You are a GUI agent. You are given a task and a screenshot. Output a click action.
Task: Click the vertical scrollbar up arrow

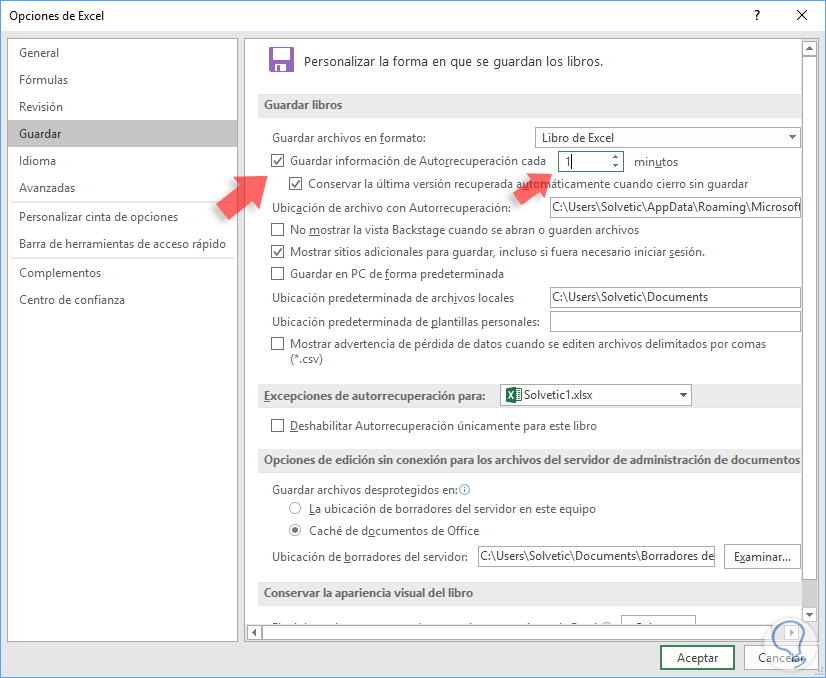coord(809,49)
